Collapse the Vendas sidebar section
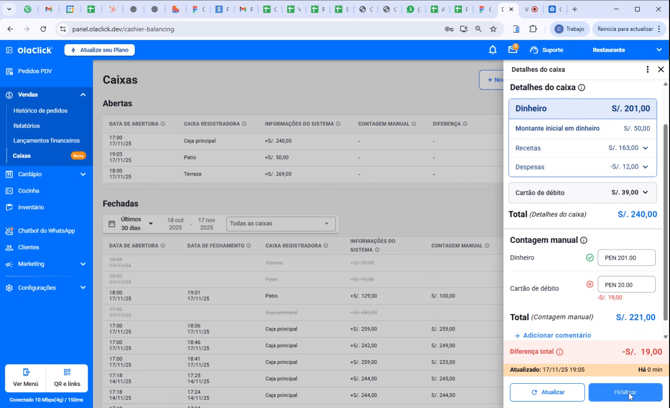This screenshot has height=408, width=670. coord(83,95)
